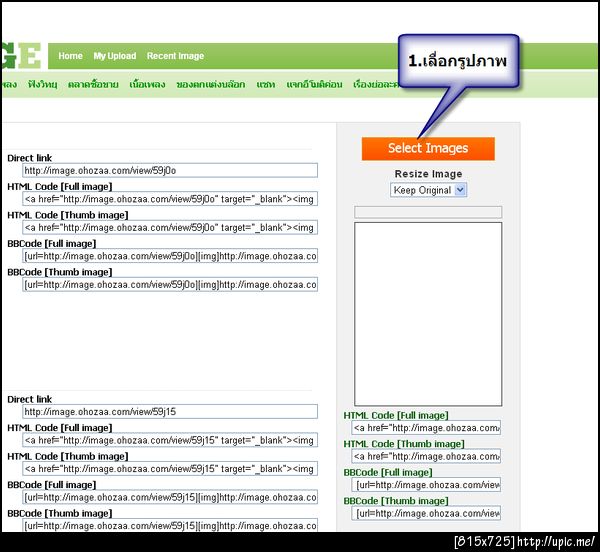Open the Keep Original resize dropdown
Viewport: 600px width, 552px height.
click(428, 190)
